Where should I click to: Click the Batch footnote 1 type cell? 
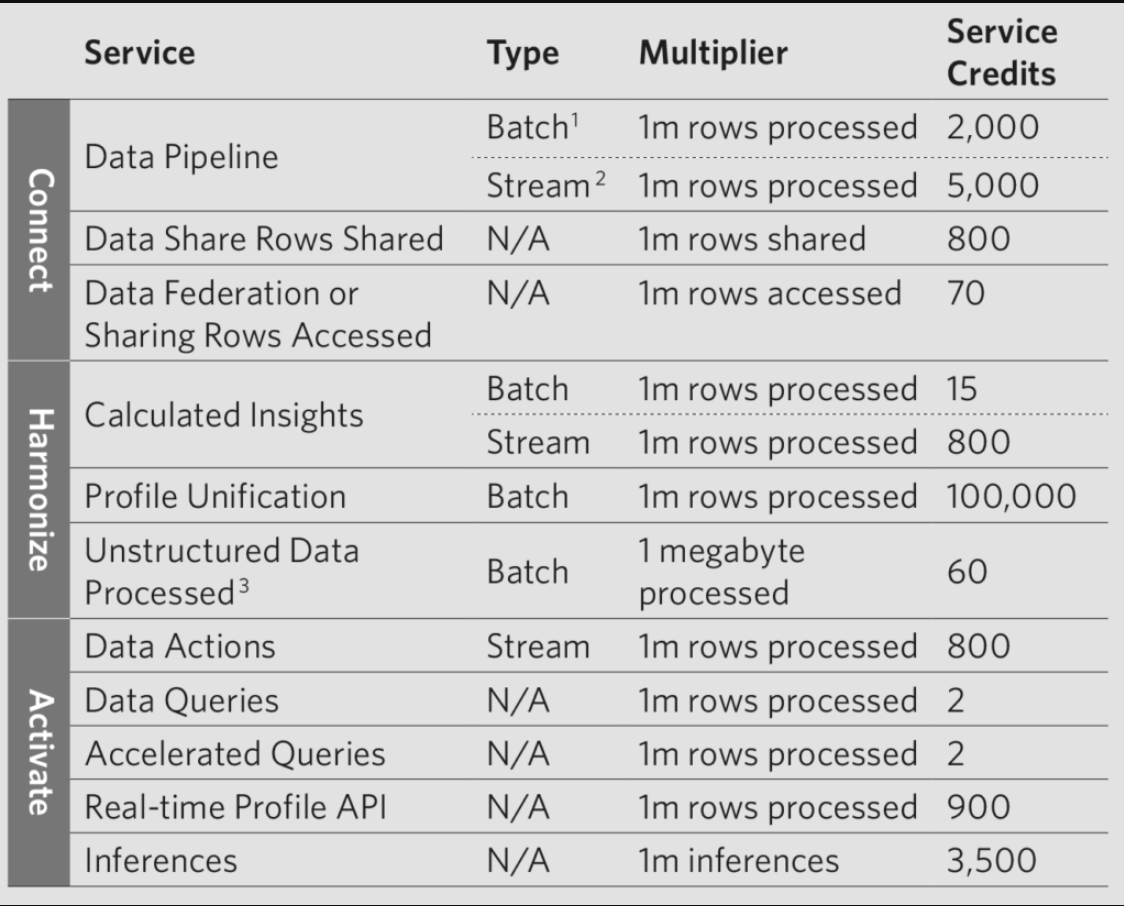(x=533, y=128)
